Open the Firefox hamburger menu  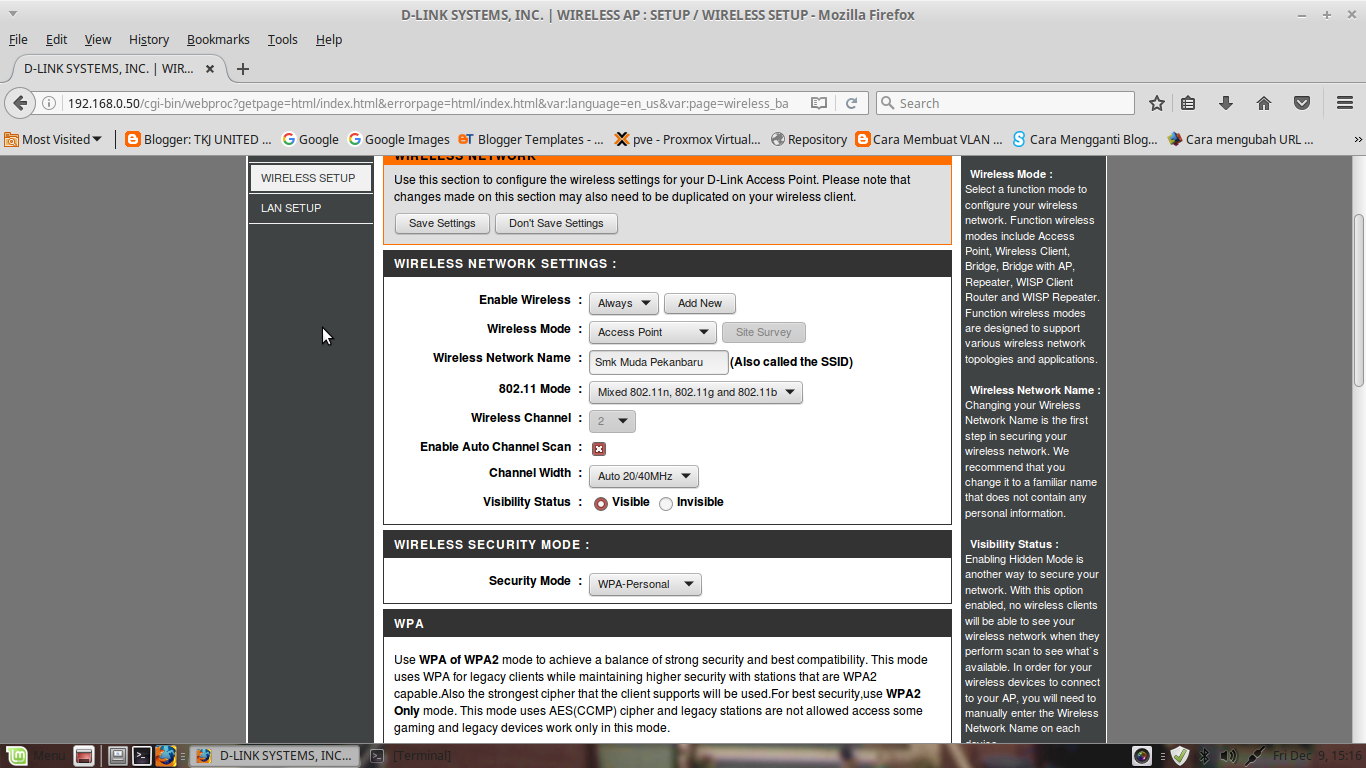click(x=1344, y=102)
